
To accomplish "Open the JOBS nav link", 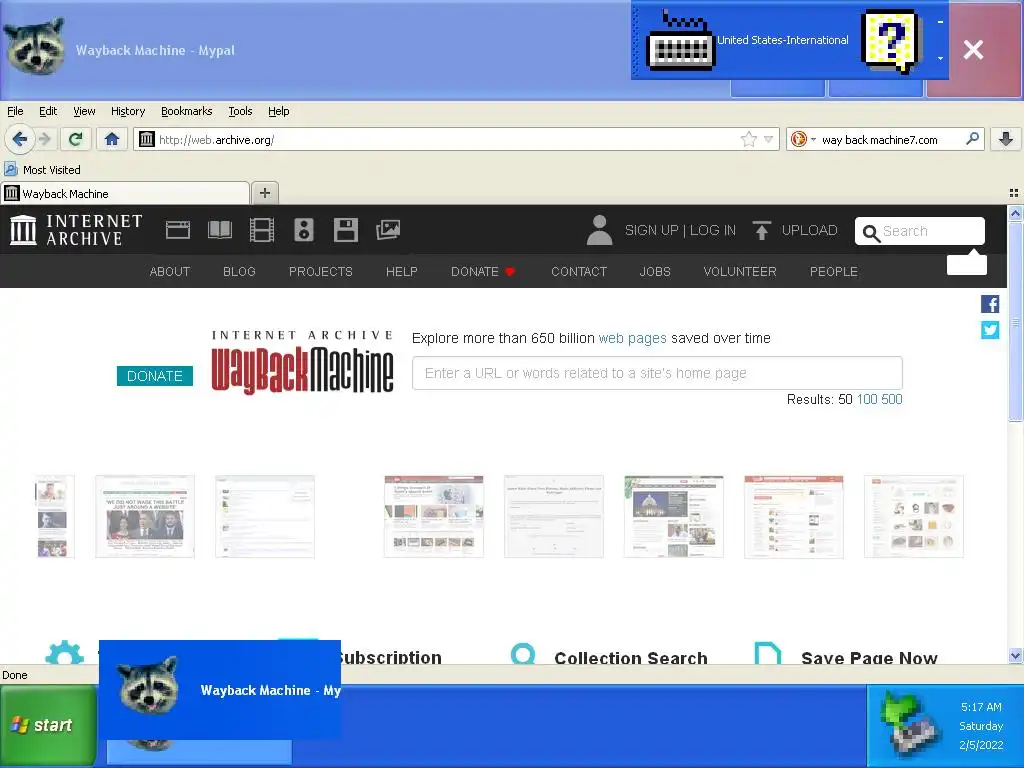I will [655, 271].
